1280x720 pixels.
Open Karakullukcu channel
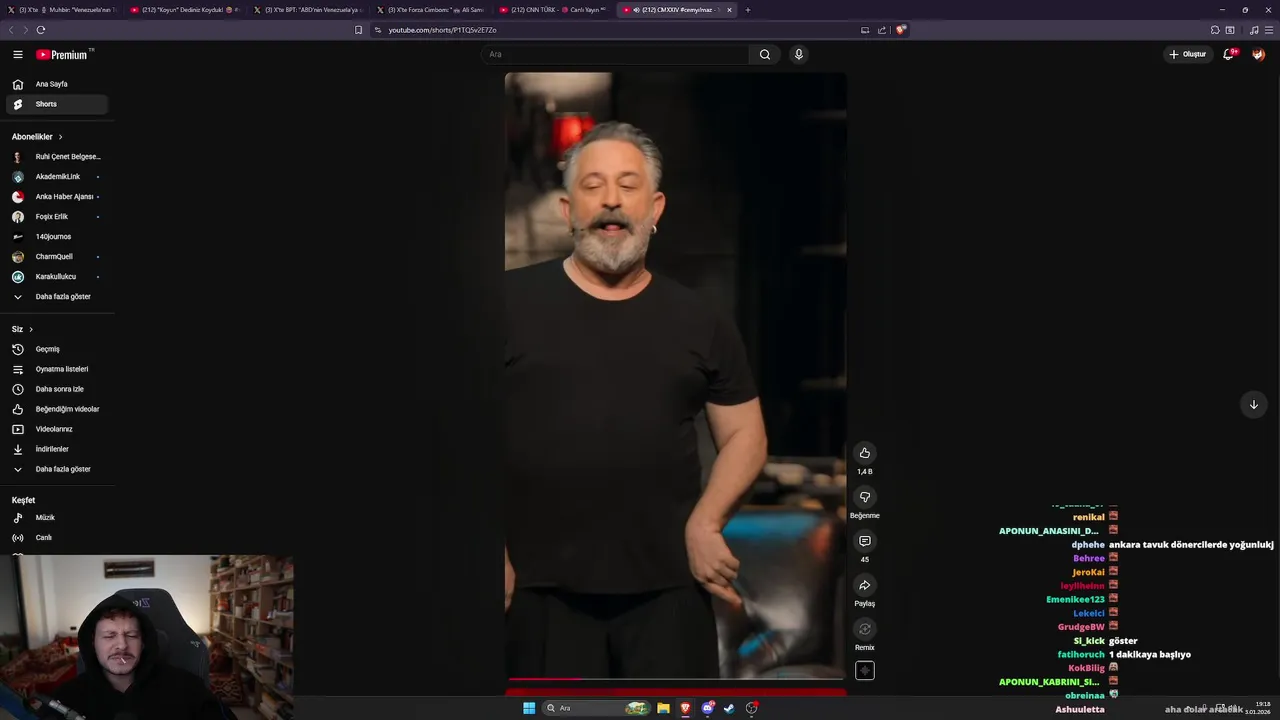[x=57, y=277]
